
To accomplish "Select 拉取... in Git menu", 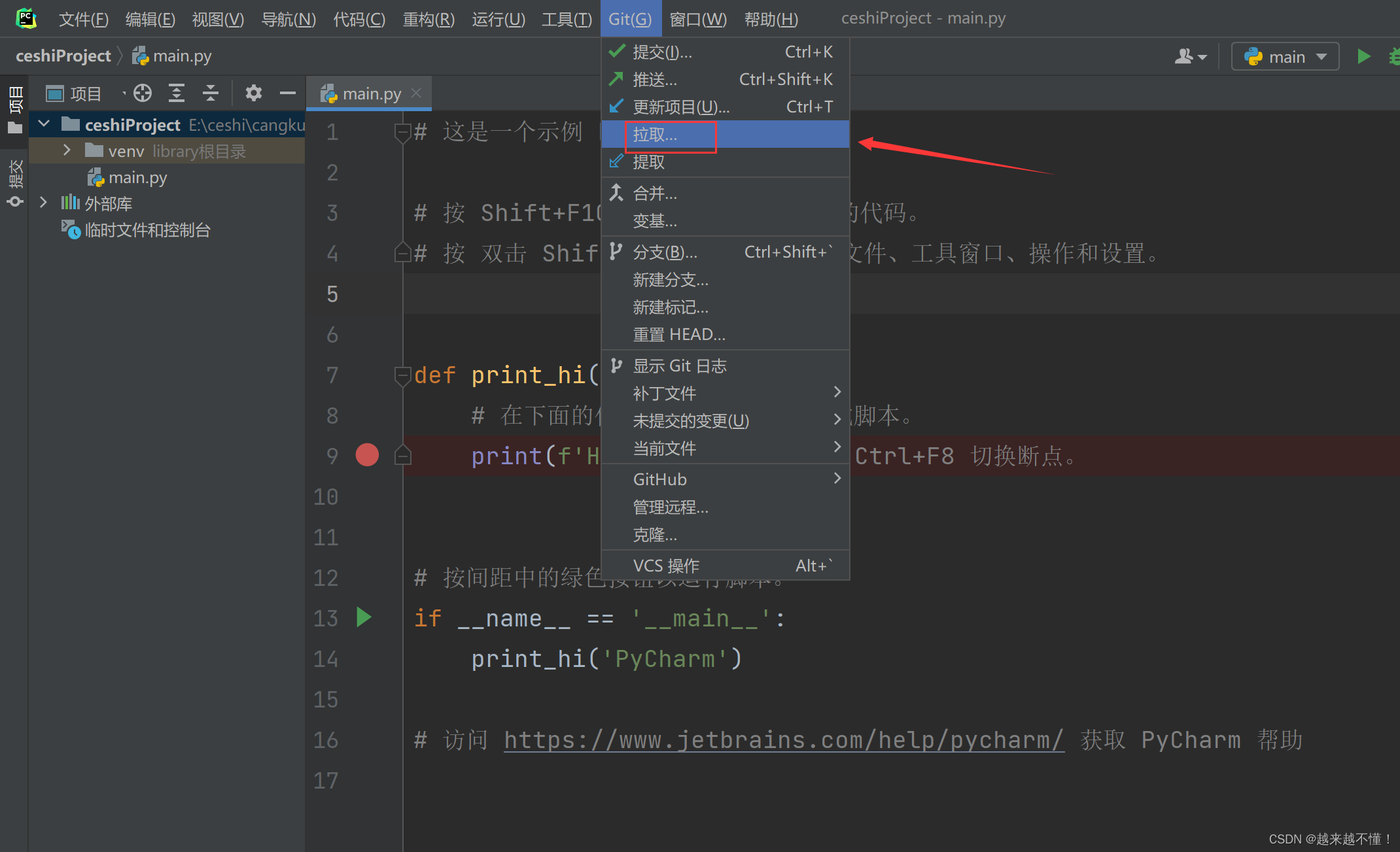I will click(725, 134).
